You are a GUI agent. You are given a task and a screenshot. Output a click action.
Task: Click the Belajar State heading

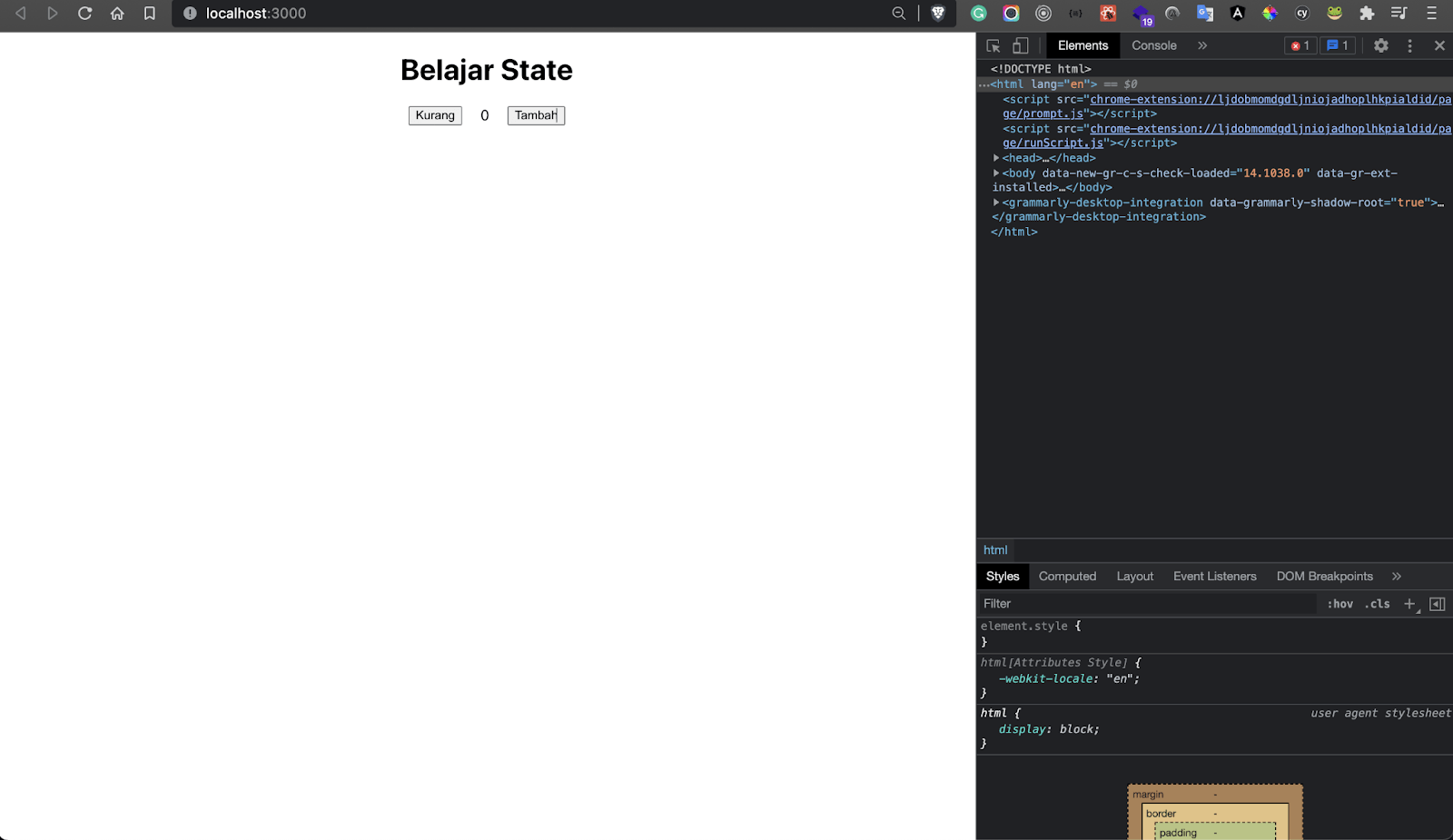[x=487, y=70]
